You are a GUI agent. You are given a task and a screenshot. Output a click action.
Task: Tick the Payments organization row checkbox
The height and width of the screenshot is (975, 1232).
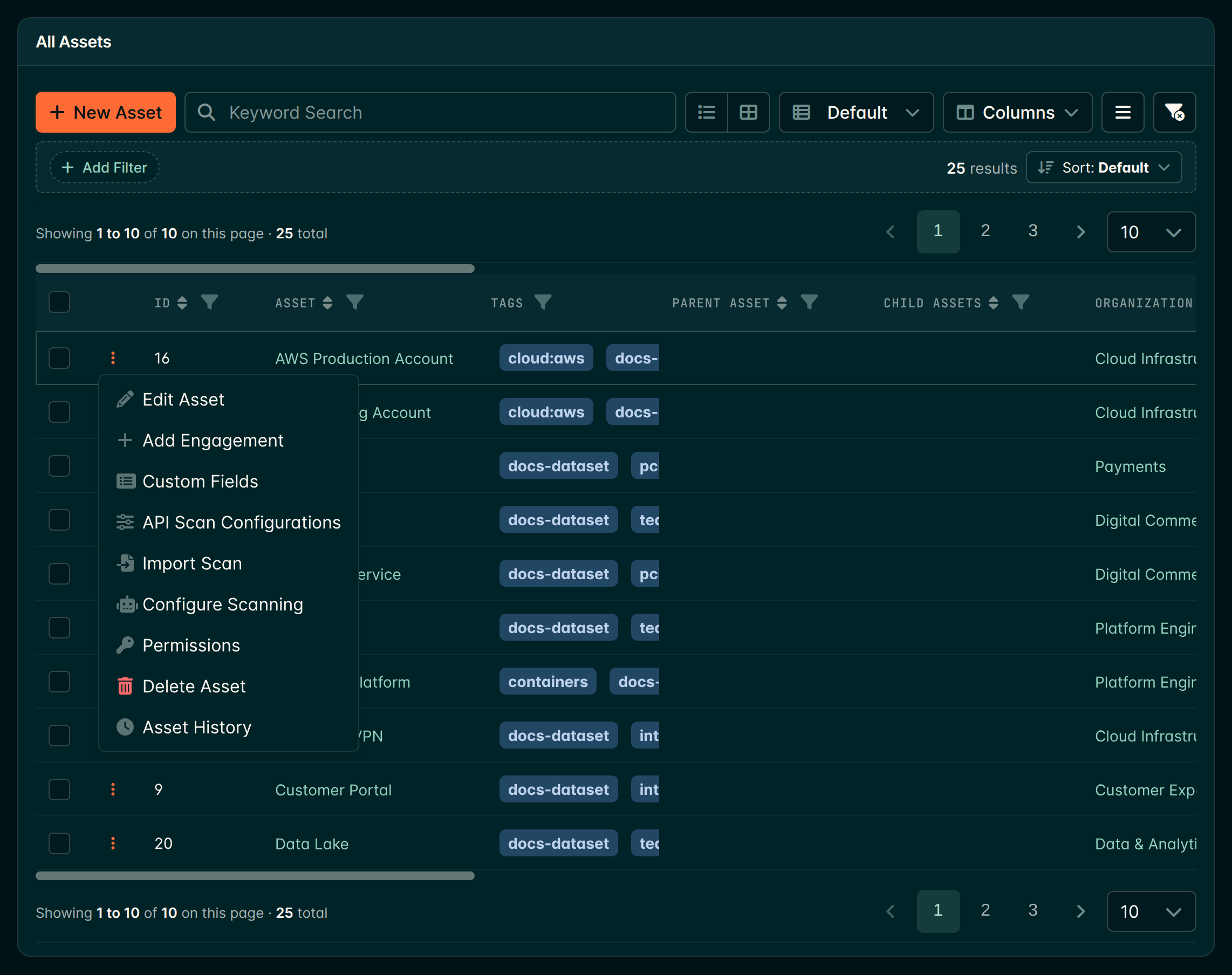tap(59, 466)
